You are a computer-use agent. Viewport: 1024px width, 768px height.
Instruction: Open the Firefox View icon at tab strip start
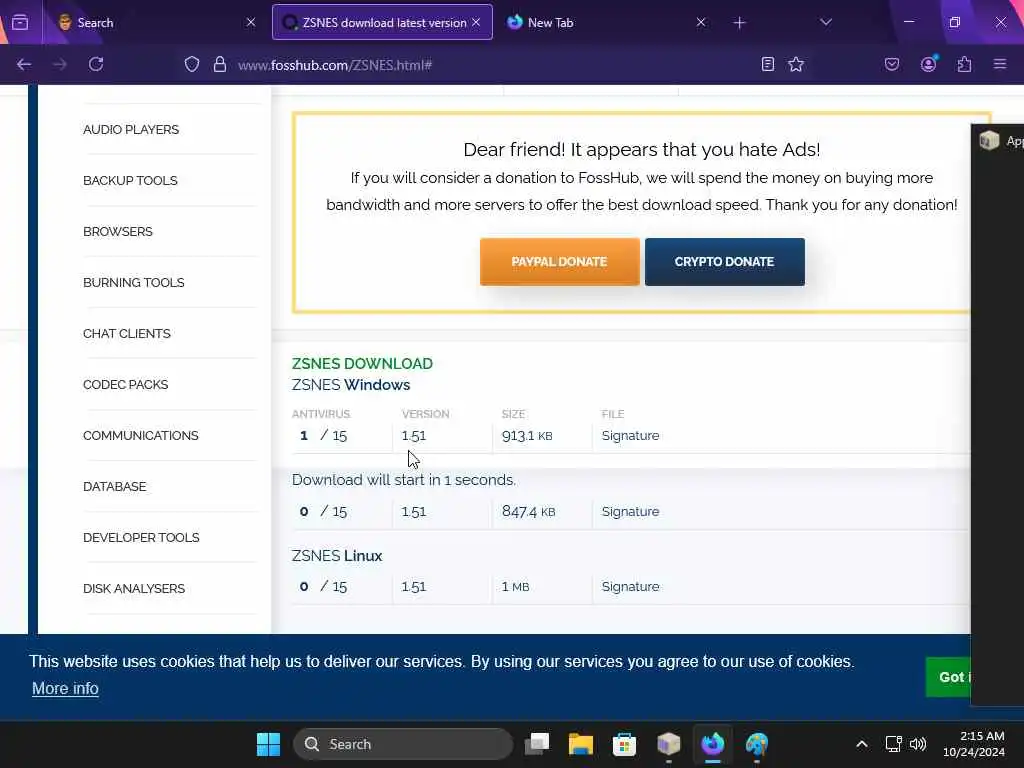(20, 22)
